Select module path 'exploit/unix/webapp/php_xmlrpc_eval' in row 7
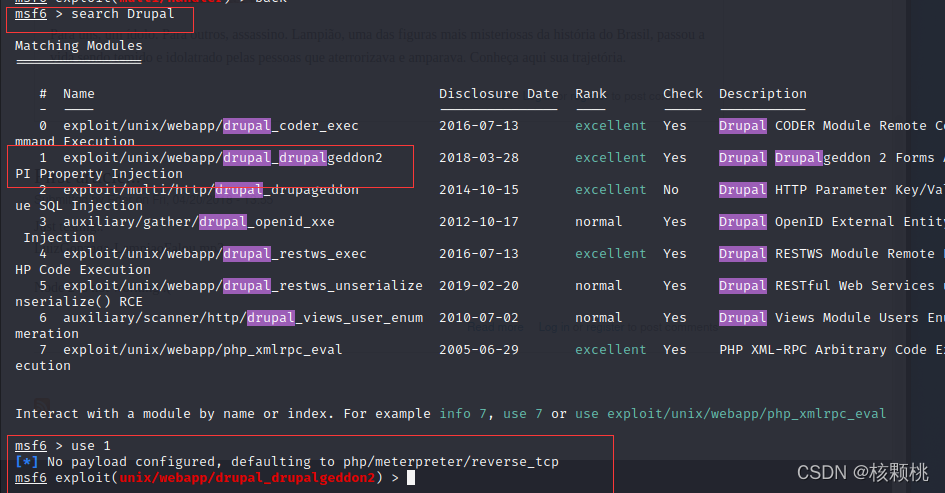The height and width of the screenshot is (493, 945). [202, 350]
